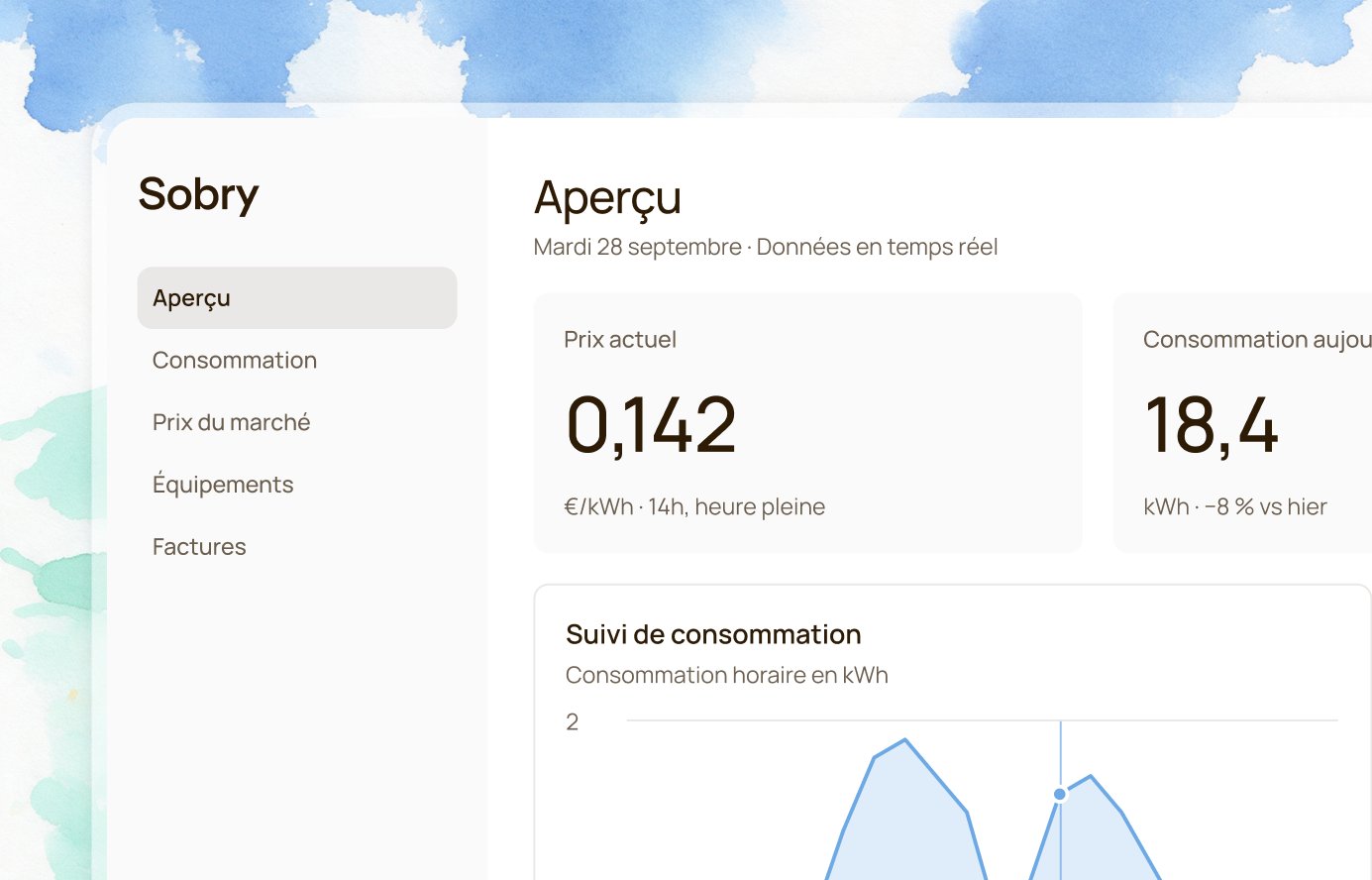Open the Consommation aujourd'hui card

(1242, 423)
